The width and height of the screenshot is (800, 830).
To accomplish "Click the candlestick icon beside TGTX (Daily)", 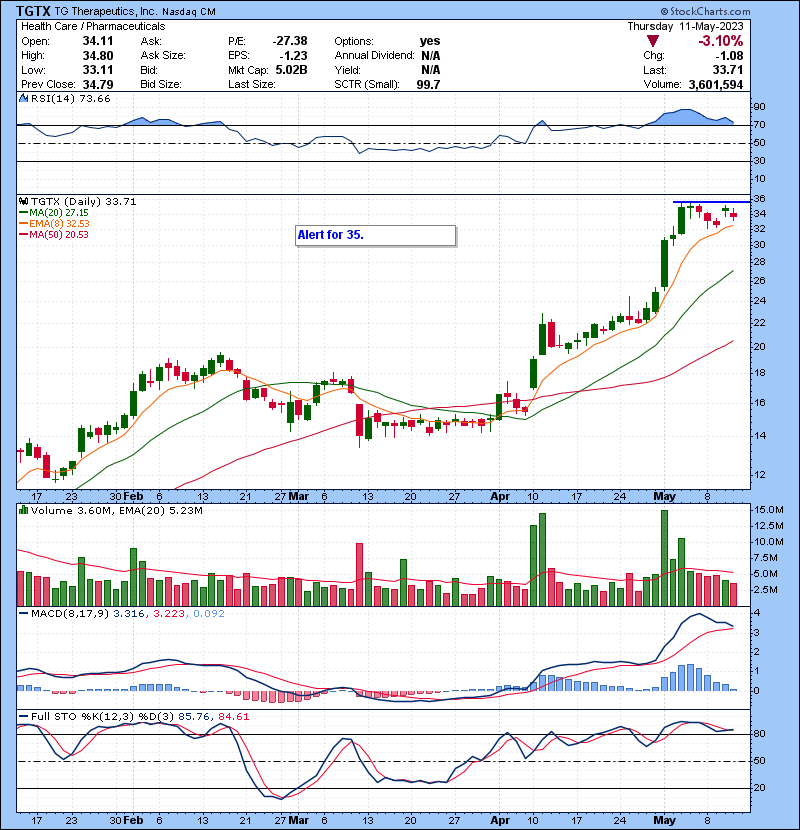I will (x=24, y=201).
